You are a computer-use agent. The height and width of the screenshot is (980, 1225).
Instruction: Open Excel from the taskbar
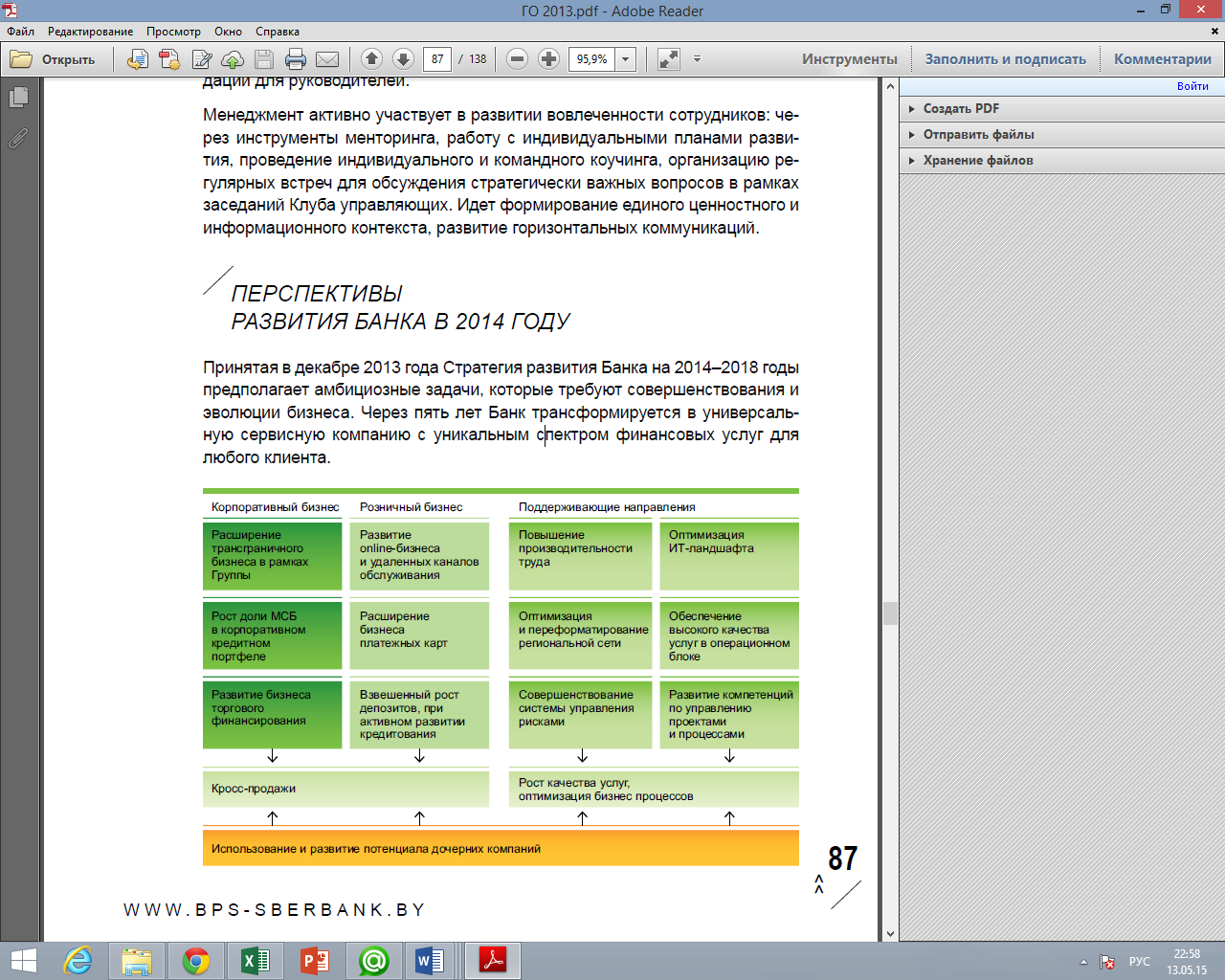coord(256,961)
